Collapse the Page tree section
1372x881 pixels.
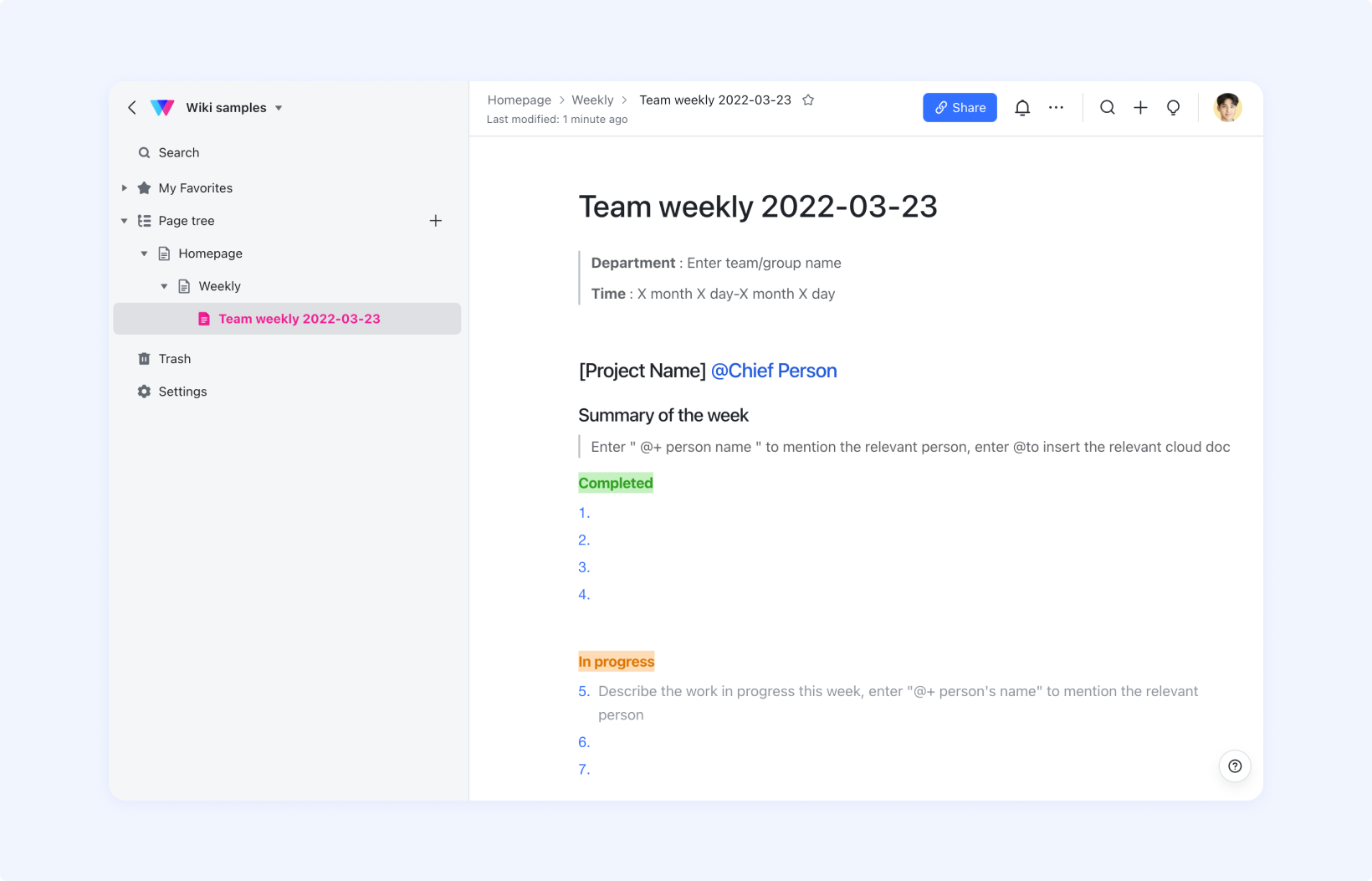(124, 220)
